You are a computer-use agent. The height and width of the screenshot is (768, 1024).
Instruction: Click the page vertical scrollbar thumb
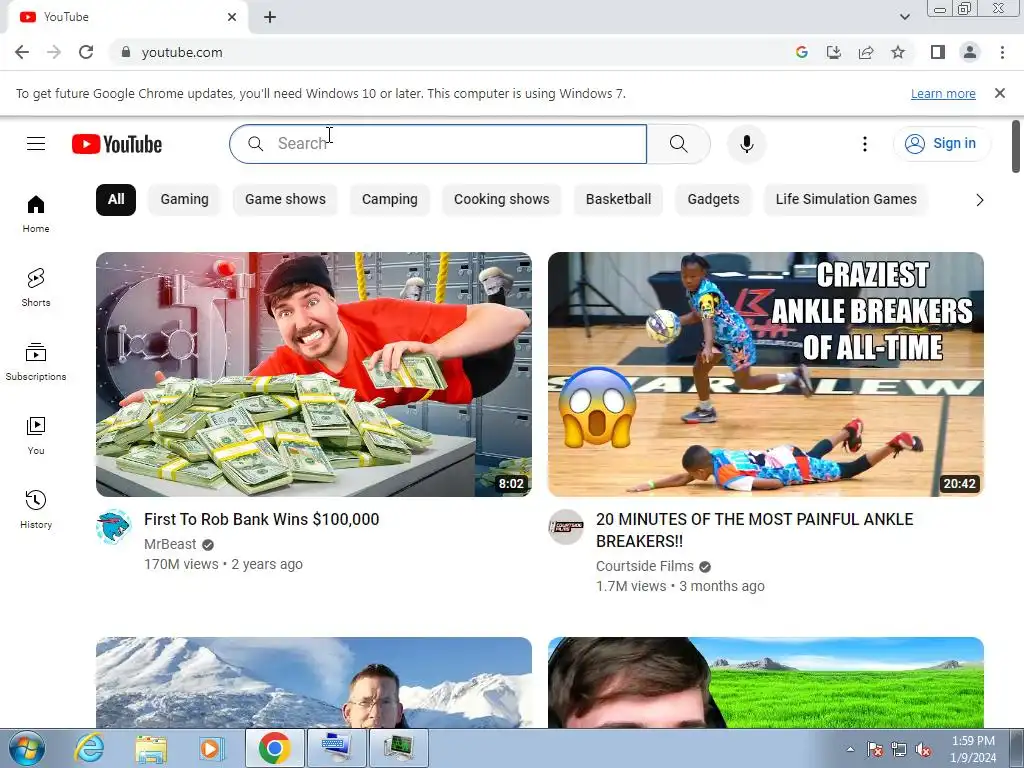(x=1016, y=146)
